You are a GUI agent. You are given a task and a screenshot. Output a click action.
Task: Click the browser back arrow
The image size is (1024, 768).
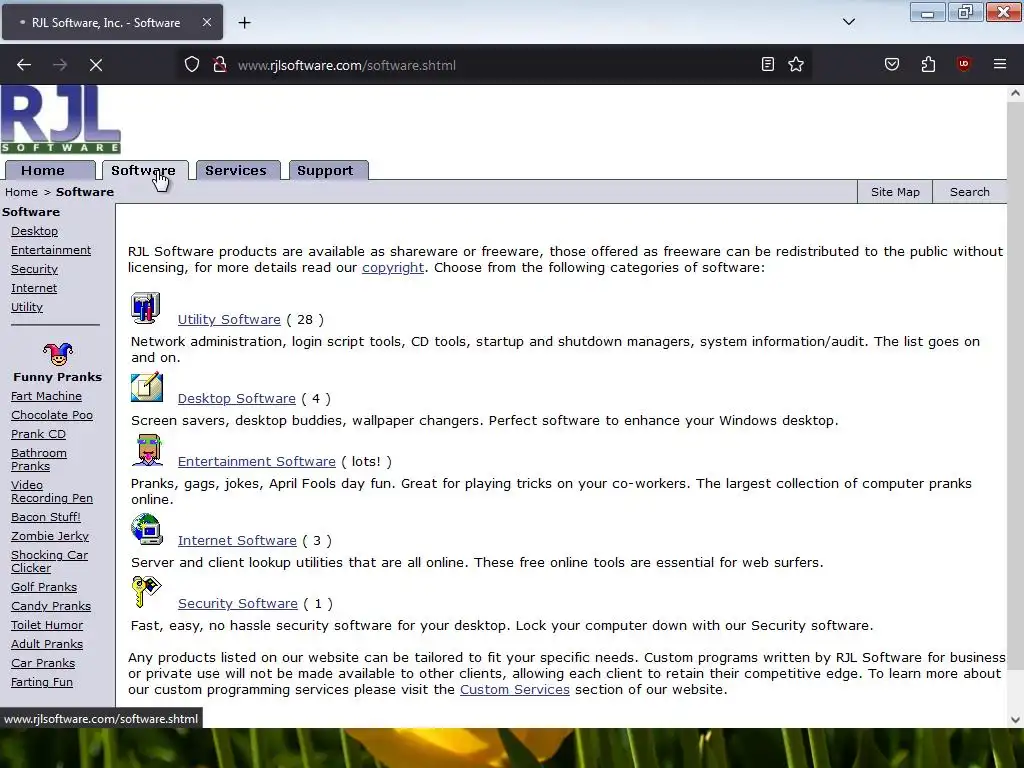(24, 65)
